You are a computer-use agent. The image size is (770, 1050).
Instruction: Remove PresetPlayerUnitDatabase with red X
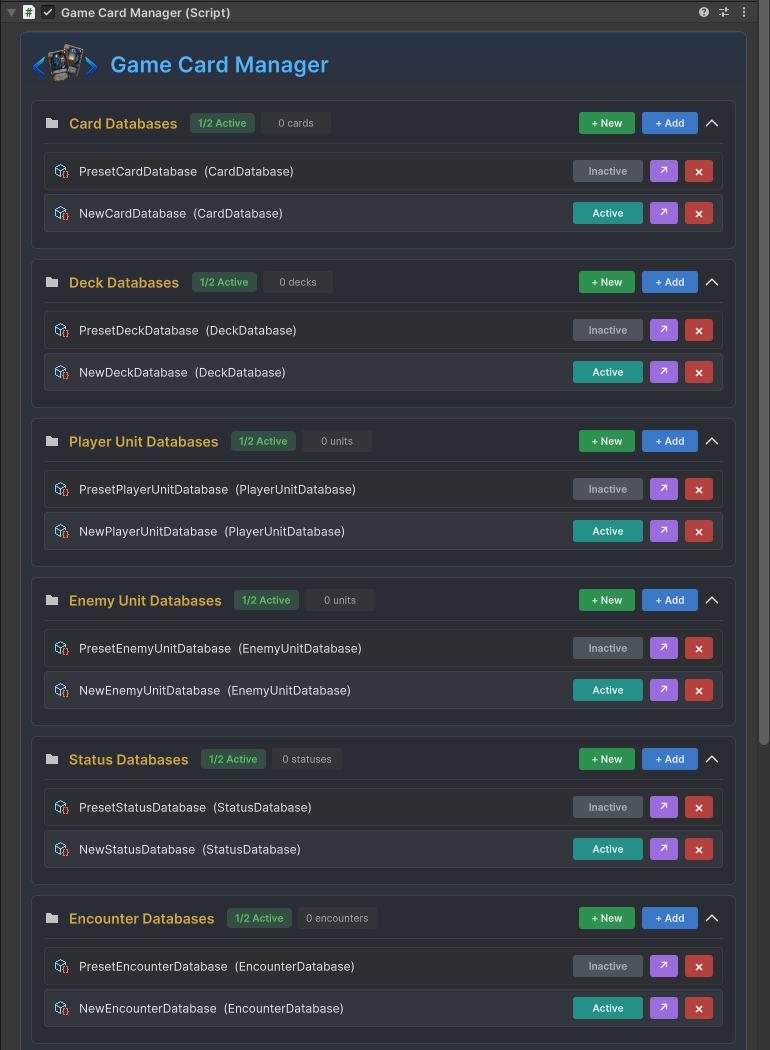point(698,490)
